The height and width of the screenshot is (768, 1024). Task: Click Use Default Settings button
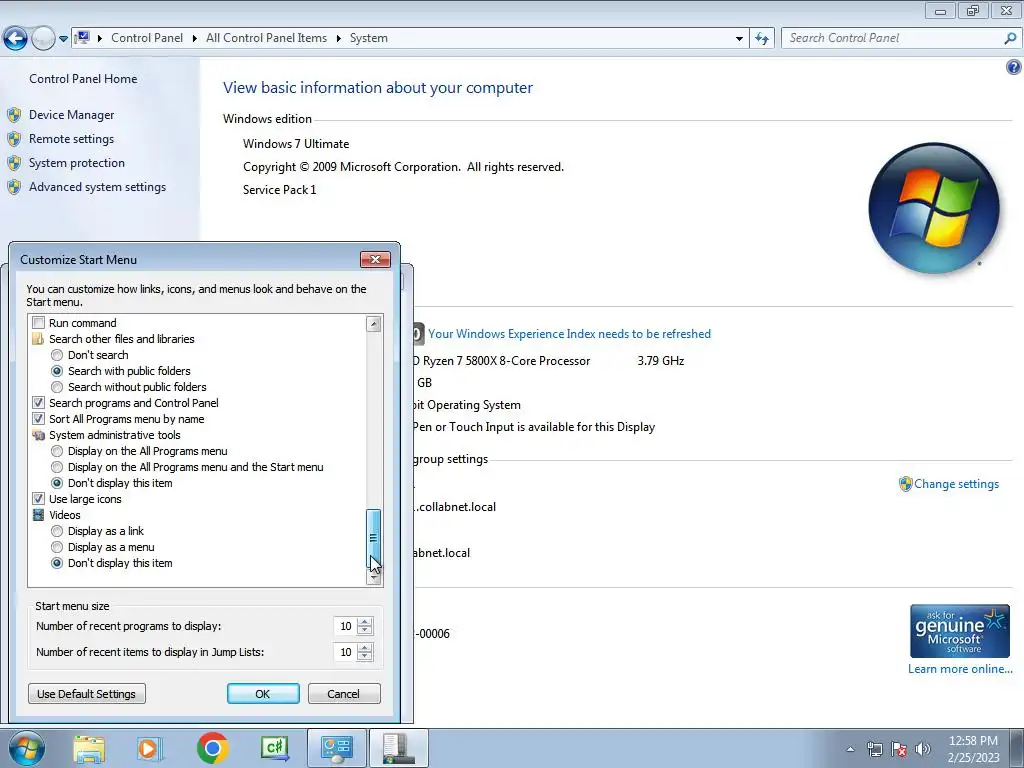pos(87,694)
